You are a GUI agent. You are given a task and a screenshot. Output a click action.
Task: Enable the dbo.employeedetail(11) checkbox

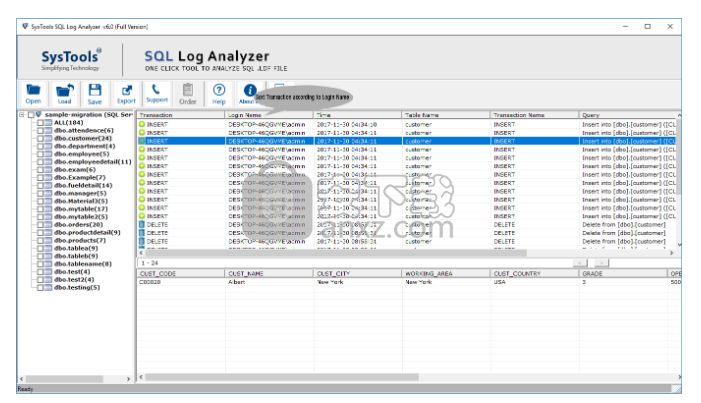coord(40,162)
